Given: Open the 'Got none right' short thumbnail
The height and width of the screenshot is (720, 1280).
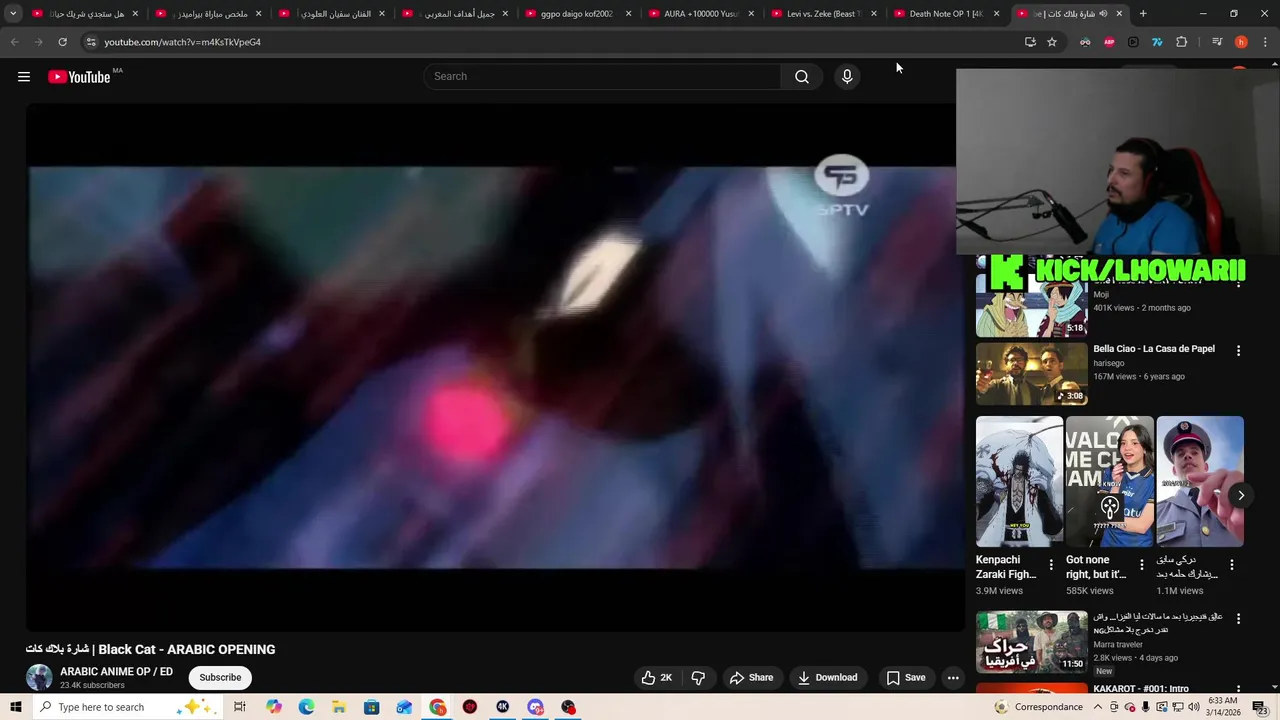Looking at the screenshot, I should point(1110,482).
